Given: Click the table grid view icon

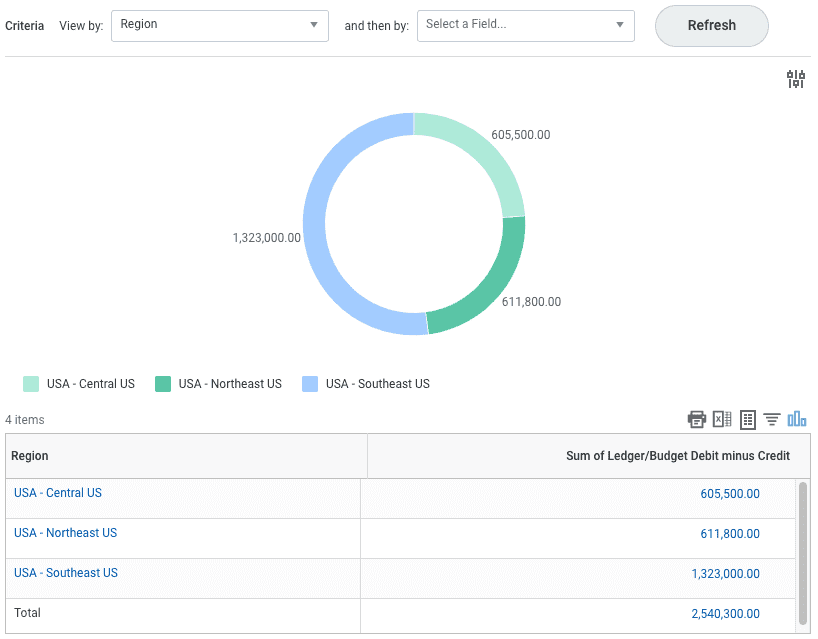Looking at the screenshot, I should 747,419.
